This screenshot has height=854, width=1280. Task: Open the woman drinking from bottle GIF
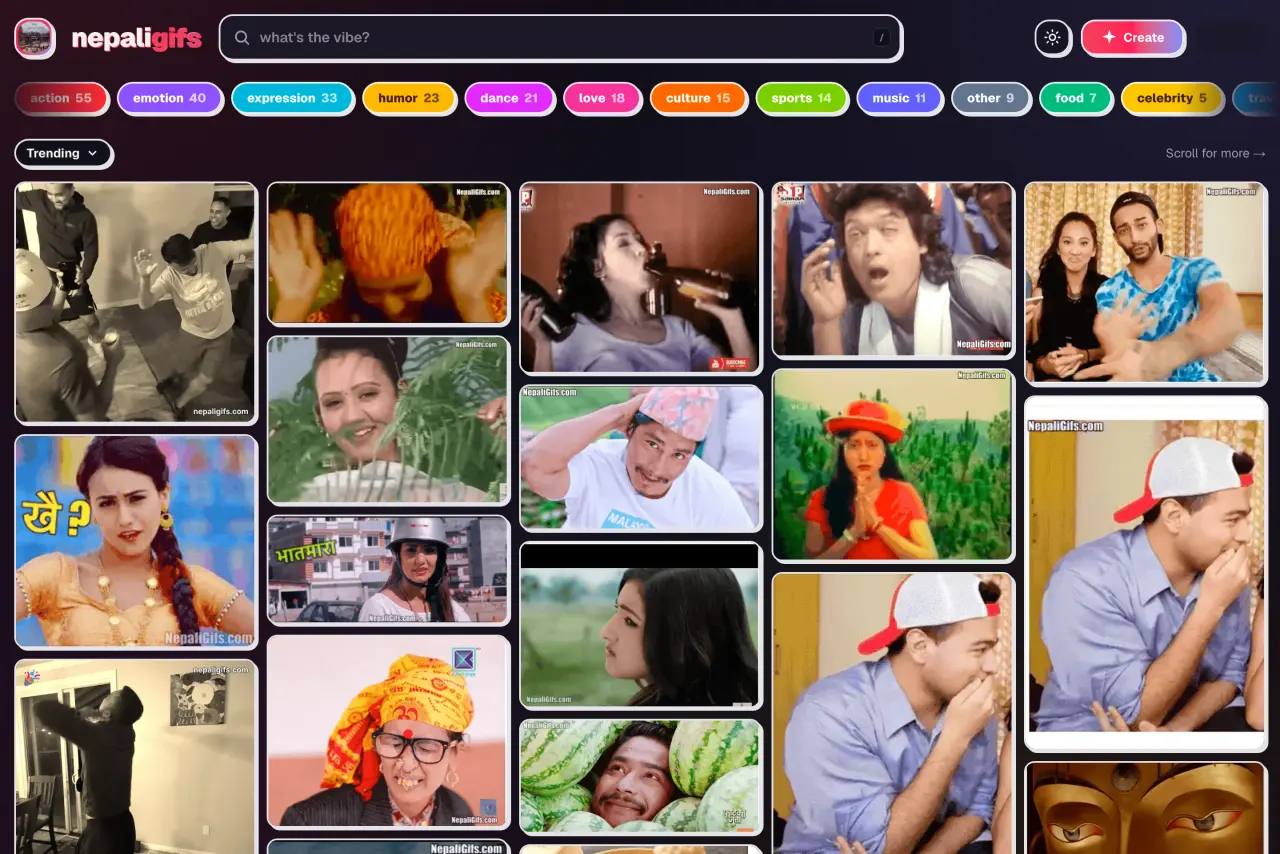[x=641, y=278]
